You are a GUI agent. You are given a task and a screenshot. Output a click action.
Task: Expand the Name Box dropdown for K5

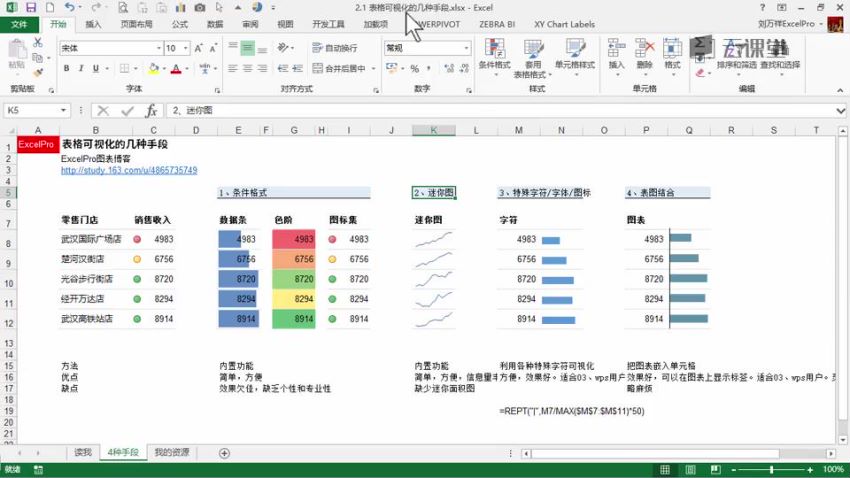[x=63, y=111]
